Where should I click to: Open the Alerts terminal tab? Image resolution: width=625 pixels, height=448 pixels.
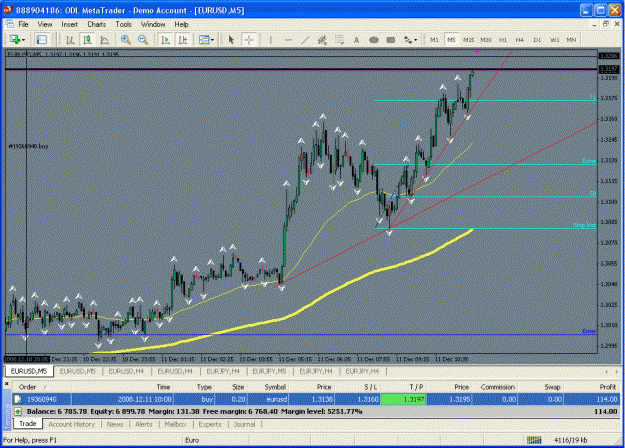click(143, 424)
